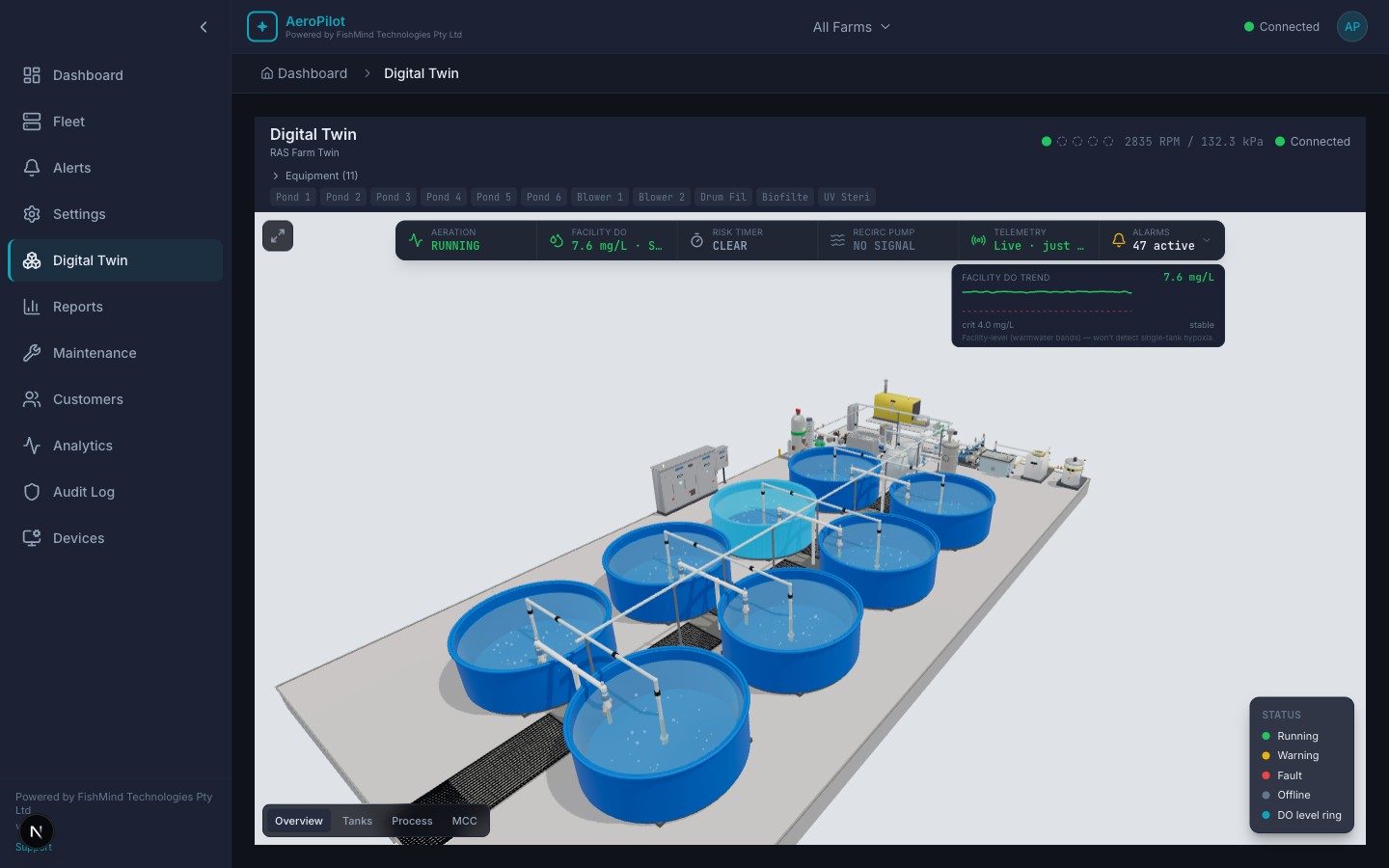Image resolution: width=1389 pixels, height=868 pixels.
Task: Click the yellow Warning legend dot
Action: pyautogui.click(x=1266, y=755)
